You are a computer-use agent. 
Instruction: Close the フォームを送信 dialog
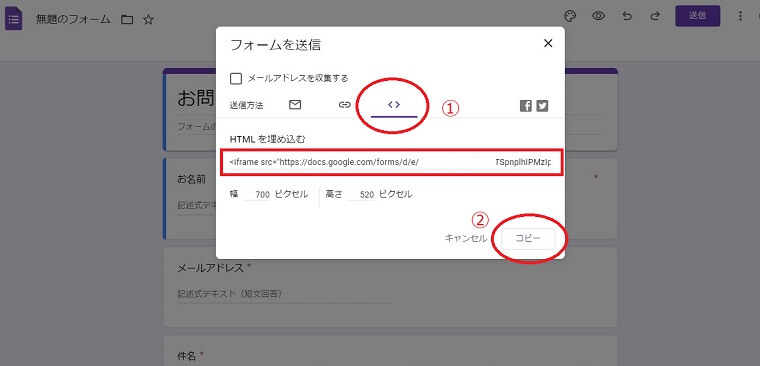[x=548, y=44]
